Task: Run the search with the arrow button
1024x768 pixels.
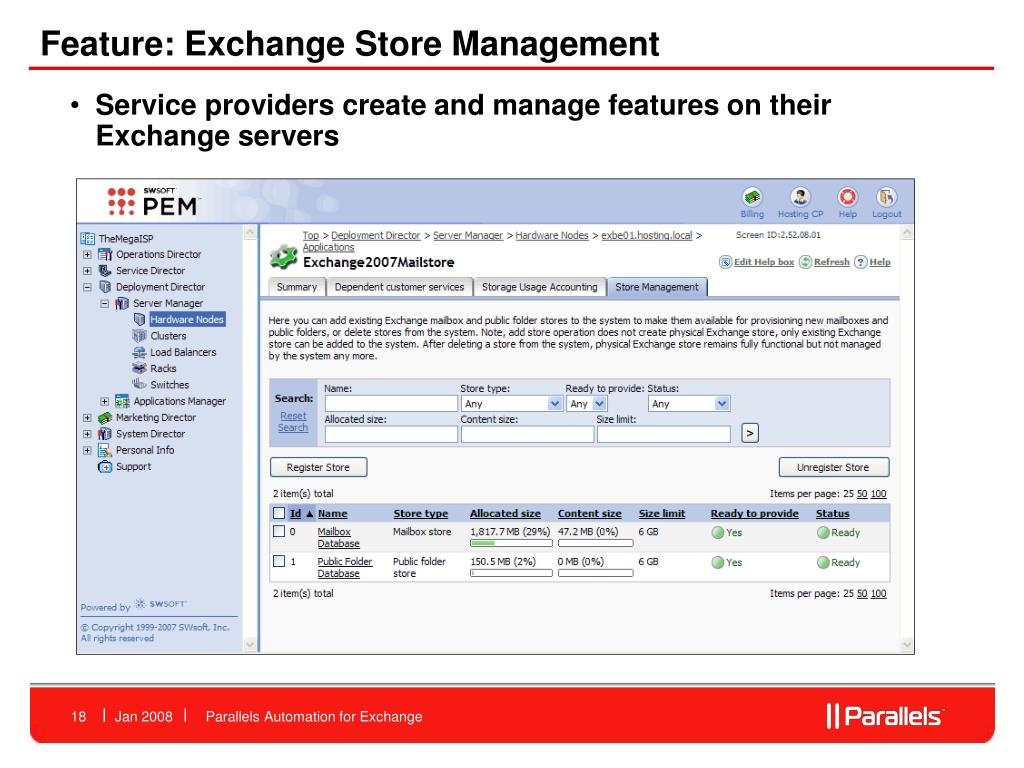Action: 750,433
